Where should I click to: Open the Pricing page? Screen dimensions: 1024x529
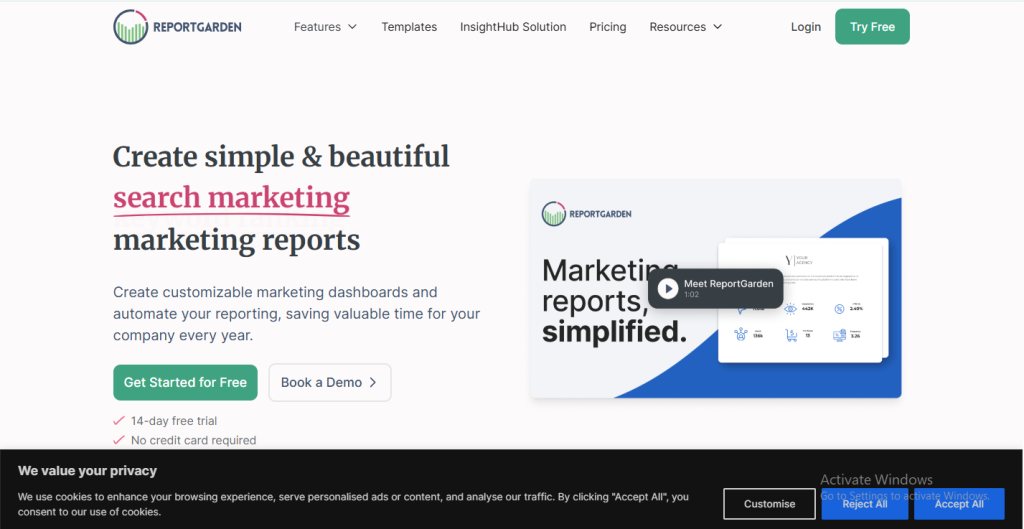coord(608,27)
